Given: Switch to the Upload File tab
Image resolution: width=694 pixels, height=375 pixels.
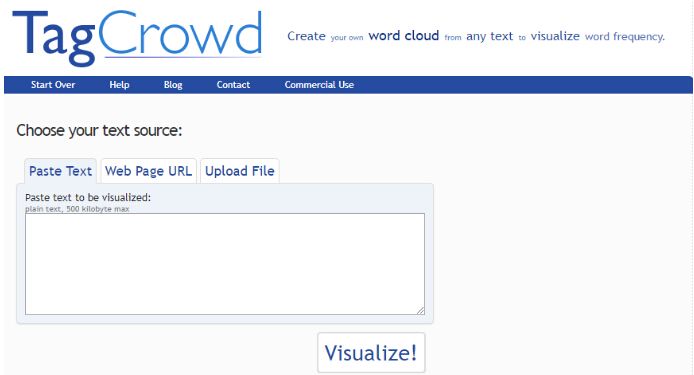Looking at the screenshot, I should point(239,171).
